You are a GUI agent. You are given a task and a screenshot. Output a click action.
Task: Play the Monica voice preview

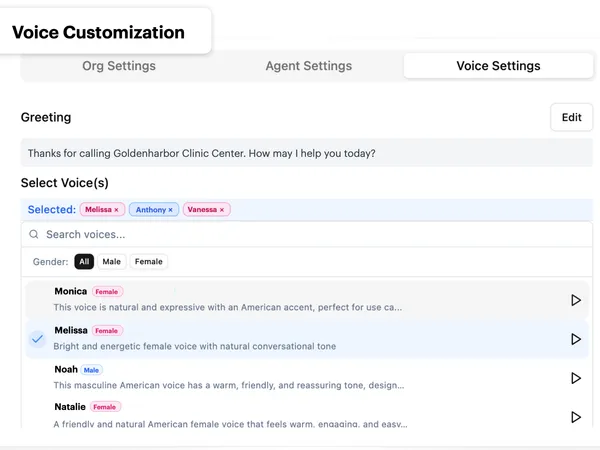pos(575,300)
